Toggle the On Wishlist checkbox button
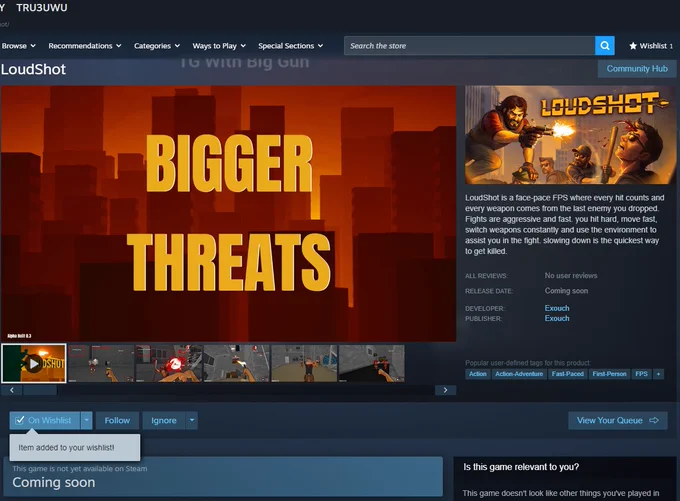The height and width of the screenshot is (501, 680). pyautogui.click(x=45, y=420)
